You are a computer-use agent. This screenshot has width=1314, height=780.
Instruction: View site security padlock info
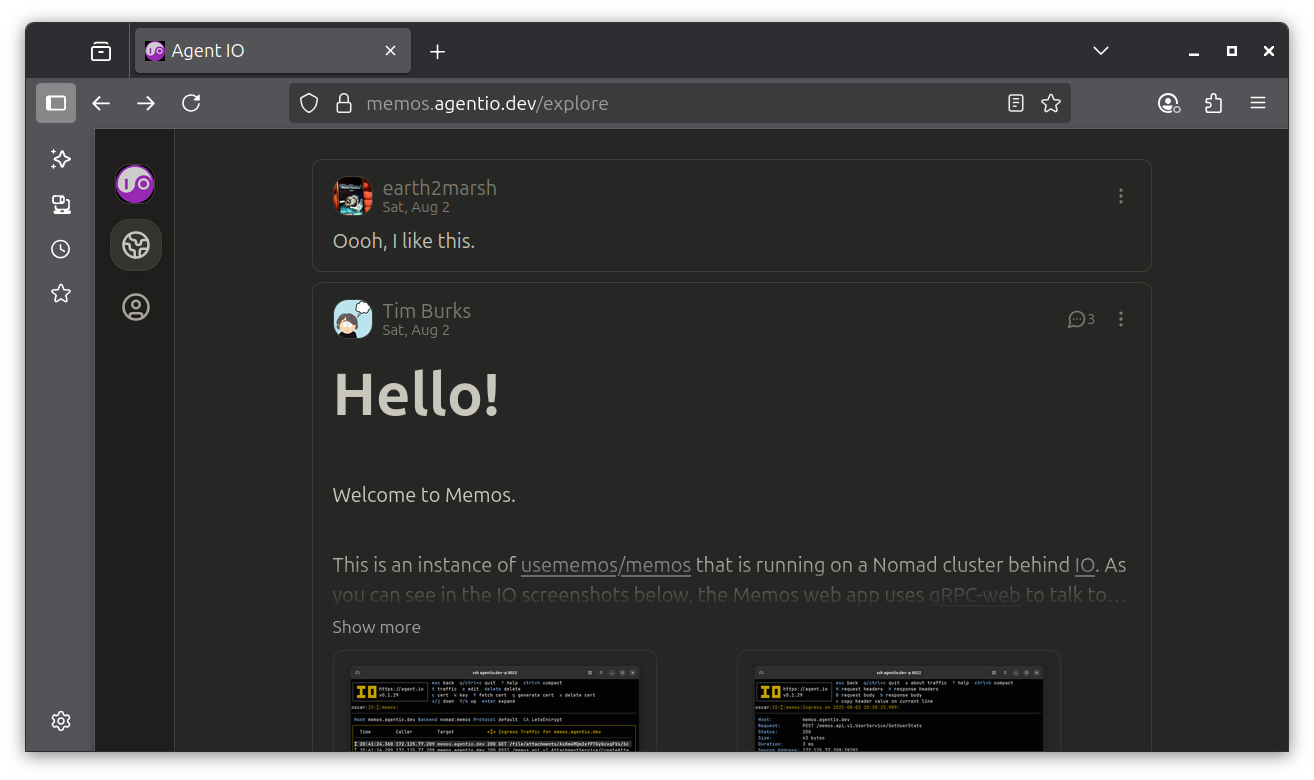[x=343, y=103]
